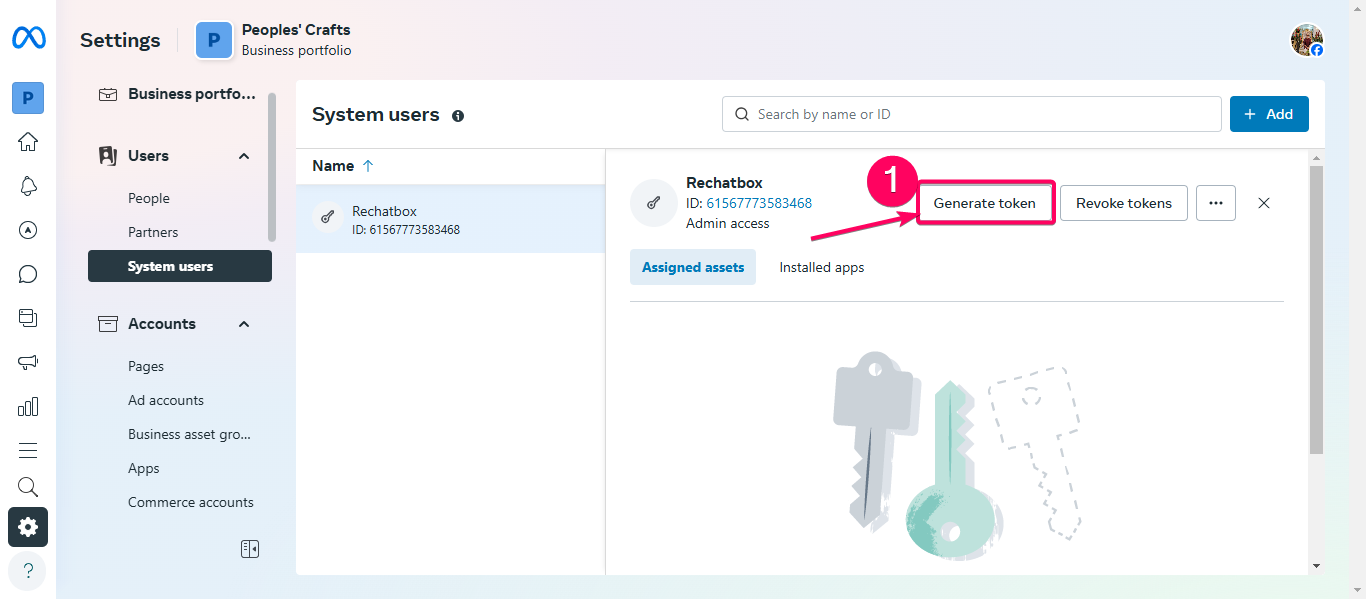
Task: Open the compass navigation icon
Action: 28,230
